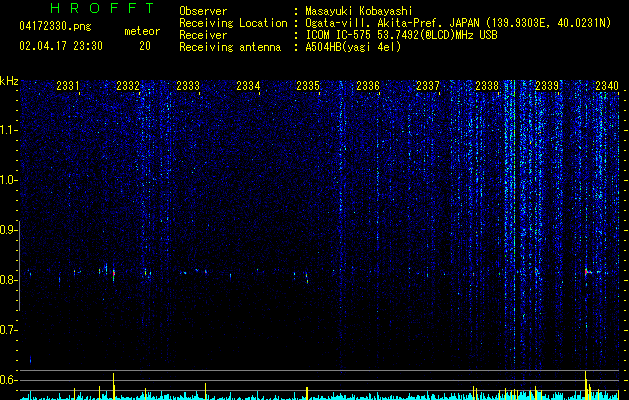The image size is (629, 400).
Task: Click the 2335 time marker
Action: pyautogui.click(x=308, y=86)
